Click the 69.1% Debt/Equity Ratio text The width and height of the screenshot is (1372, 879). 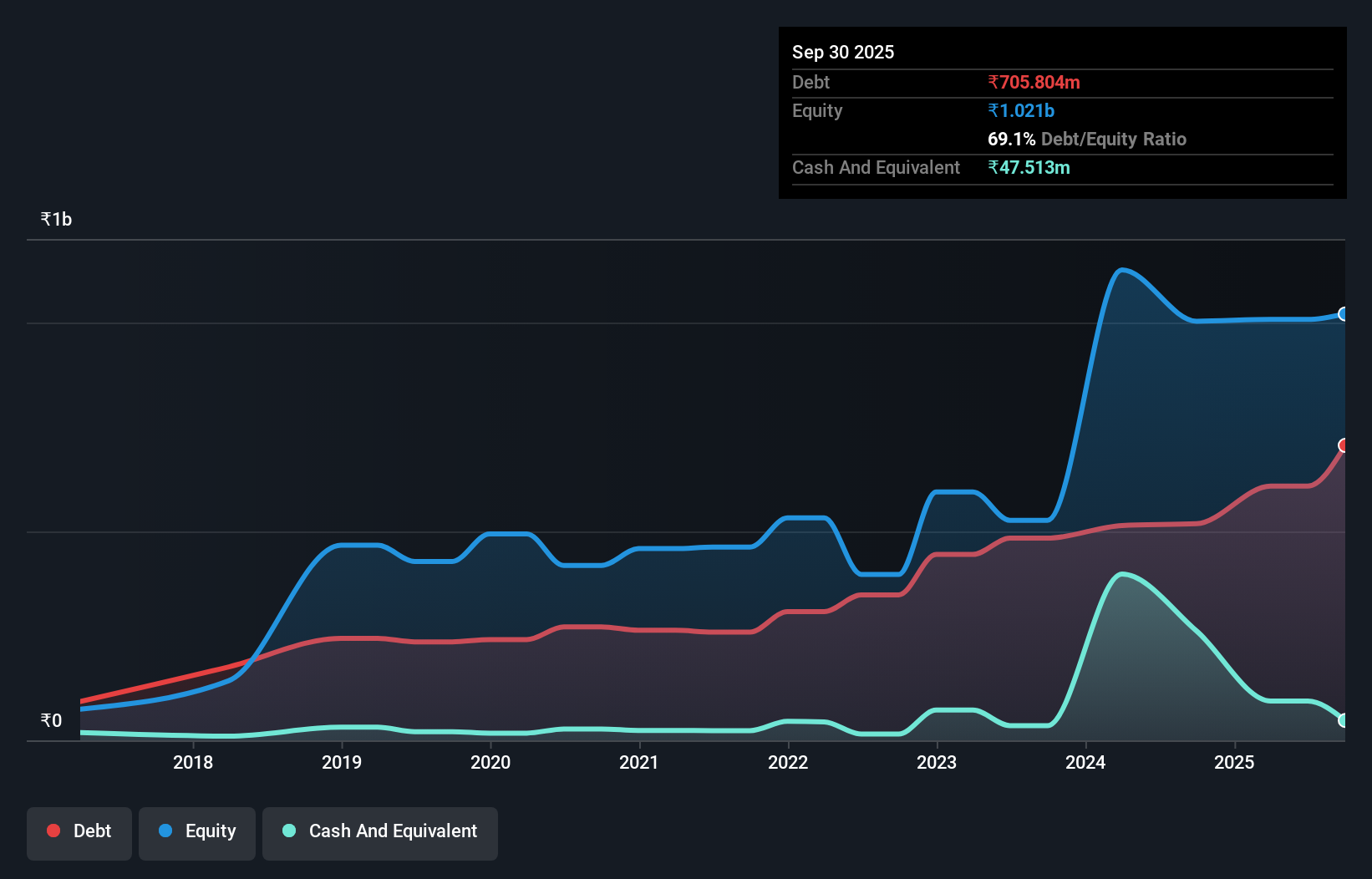(x=1087, y=139)
